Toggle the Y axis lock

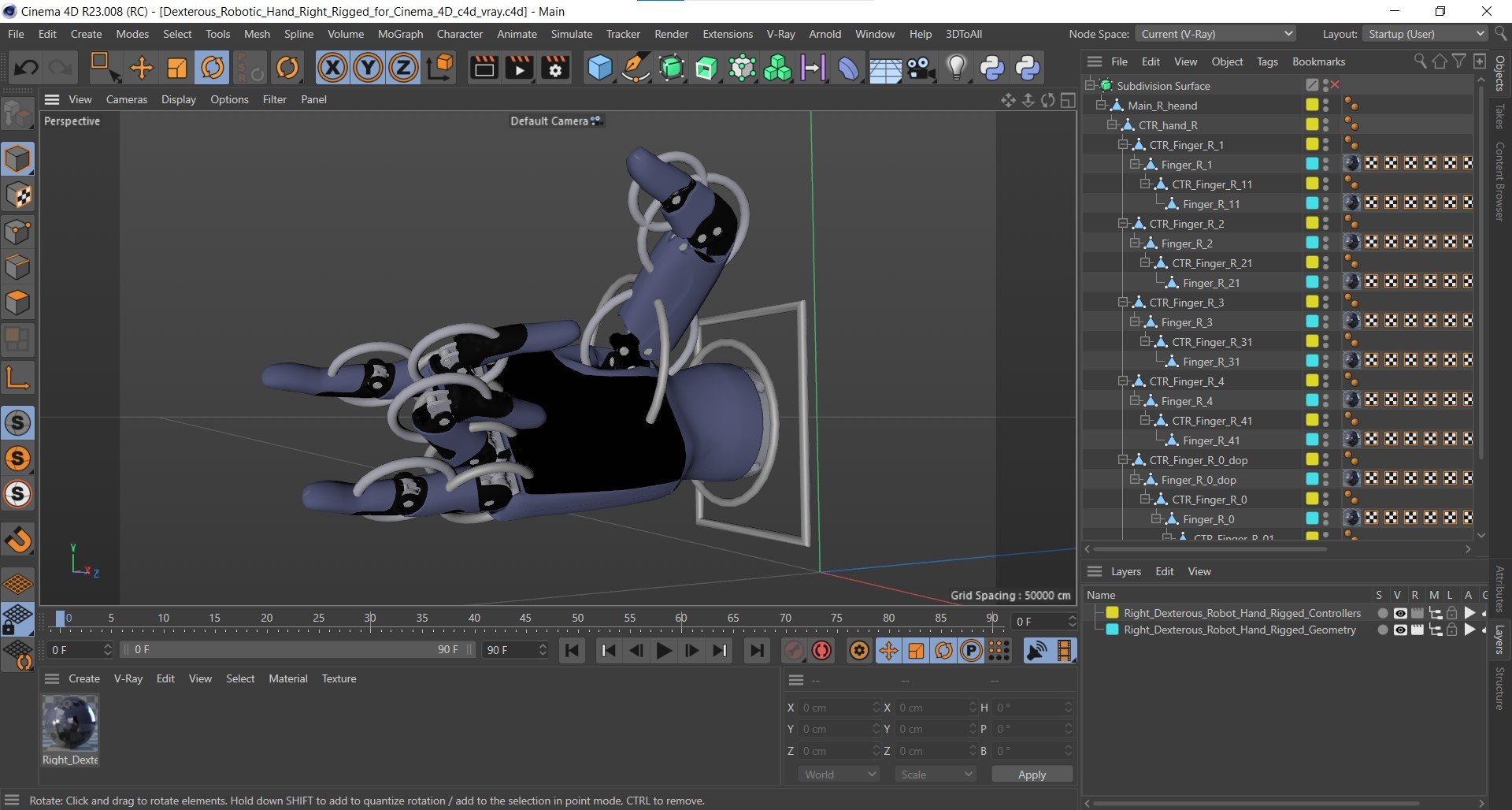tap(368, 68)
